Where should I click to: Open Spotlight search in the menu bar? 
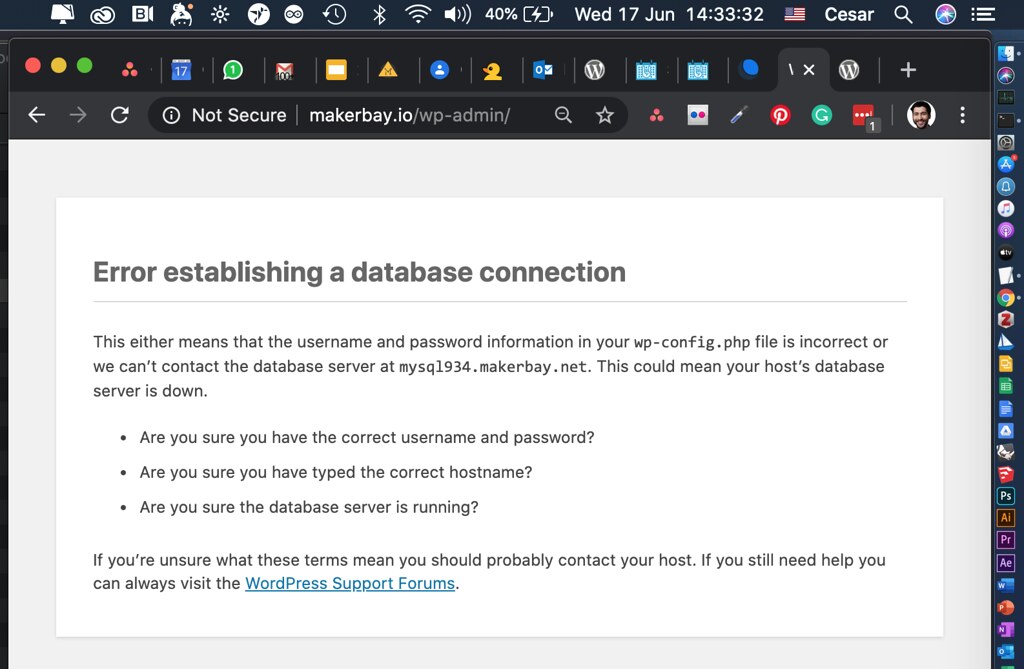(x=902, y=14)
